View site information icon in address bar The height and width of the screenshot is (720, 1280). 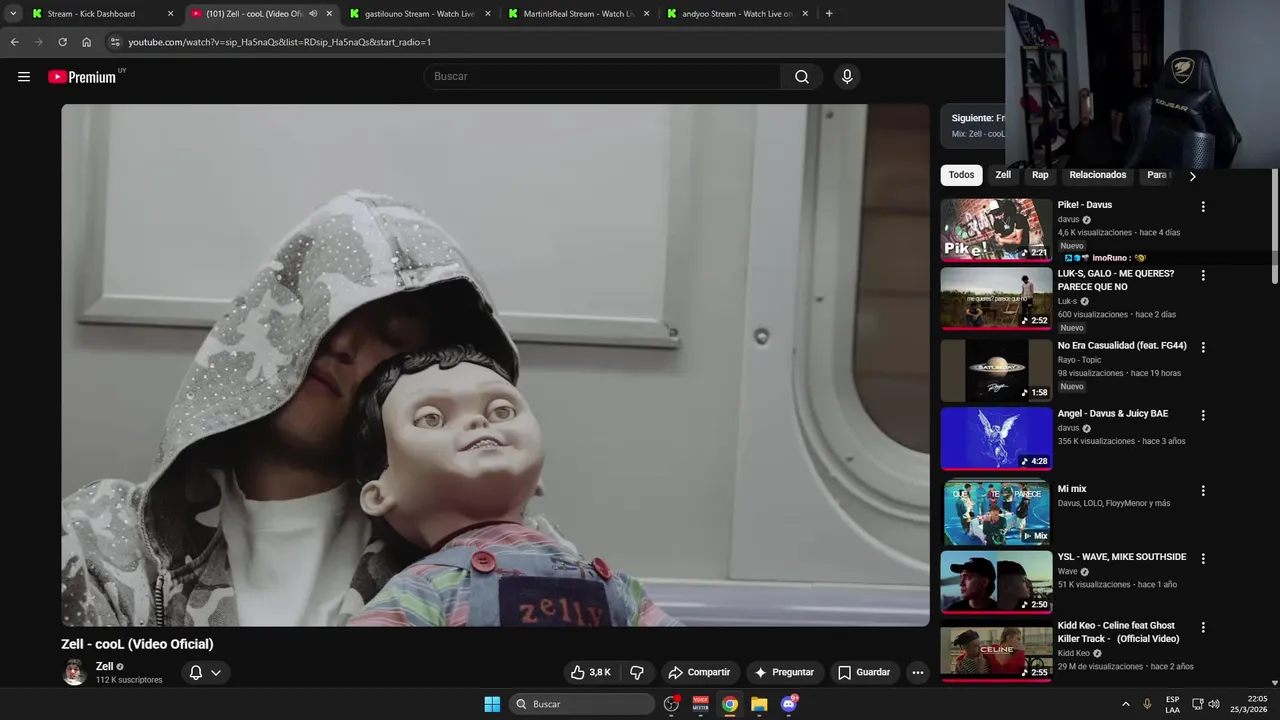pyautogui.click(x=114, y=42)
